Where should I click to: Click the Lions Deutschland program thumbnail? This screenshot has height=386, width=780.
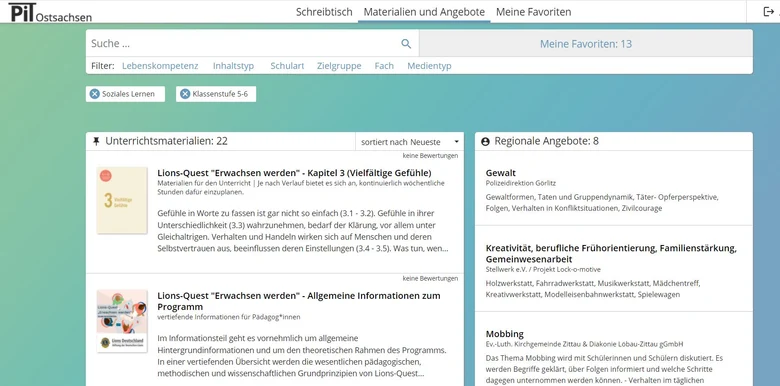122,321
